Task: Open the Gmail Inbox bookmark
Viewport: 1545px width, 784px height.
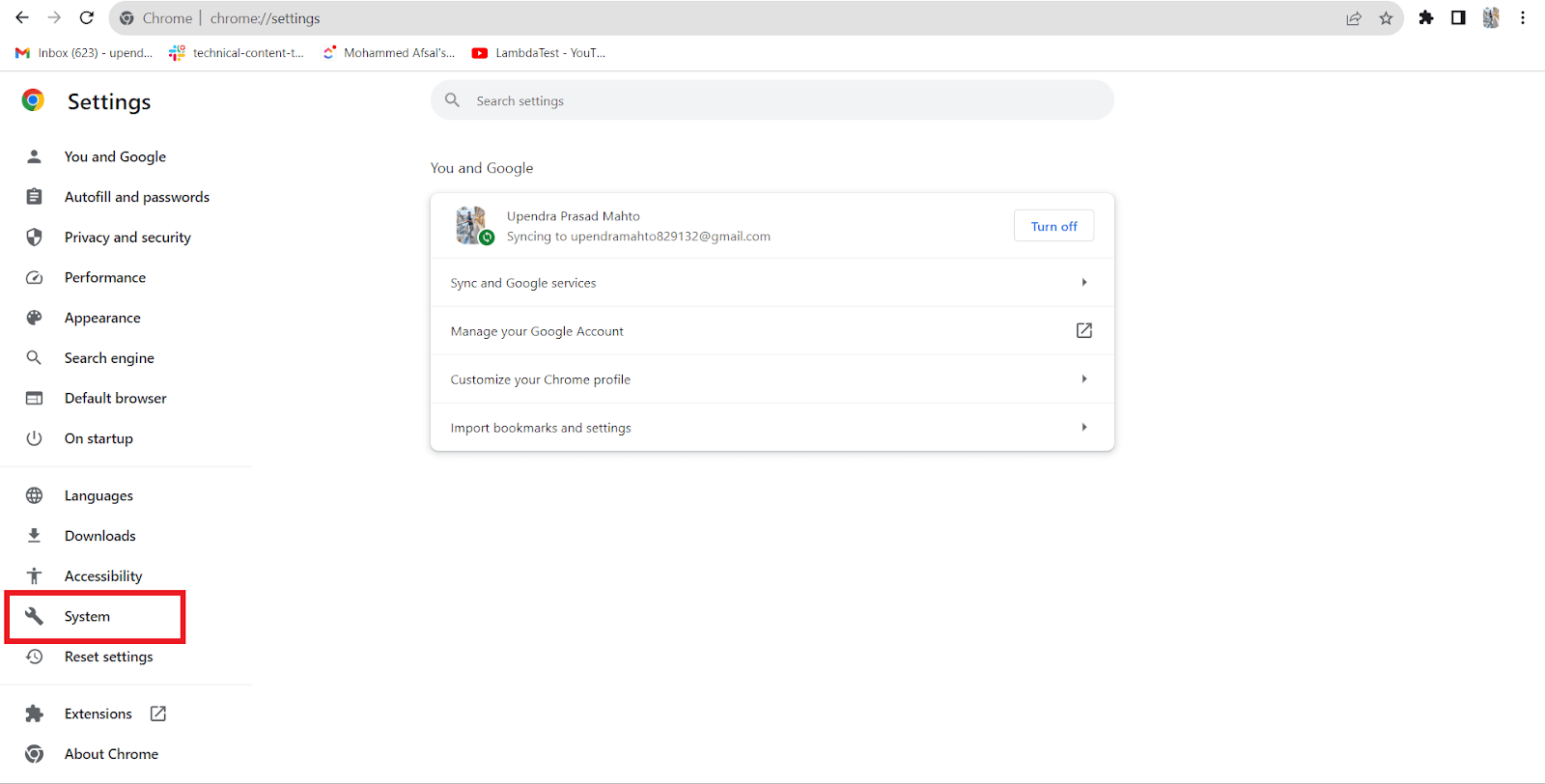Action: tap(84, 53)
